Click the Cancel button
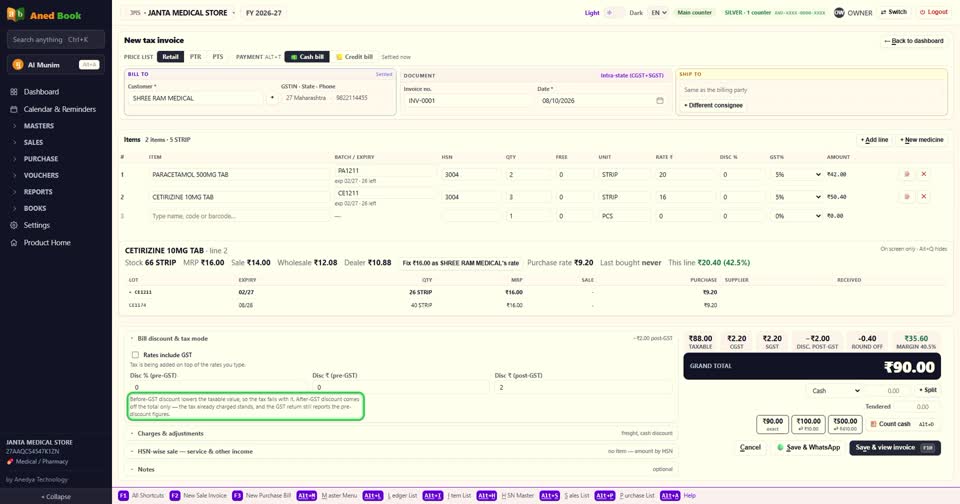Image resolution: width=960 pixels, height=504 pixels. tap(750, 448)
